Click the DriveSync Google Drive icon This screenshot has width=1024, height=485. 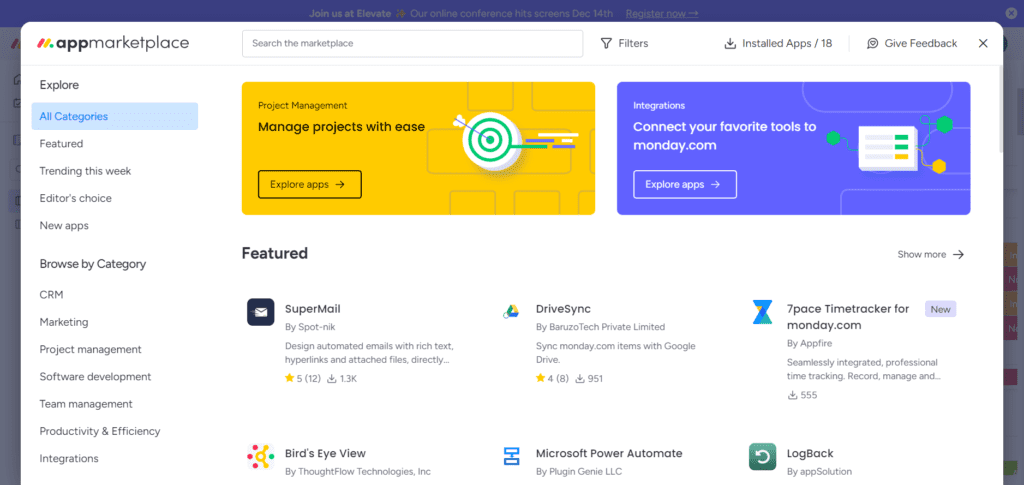511,311
